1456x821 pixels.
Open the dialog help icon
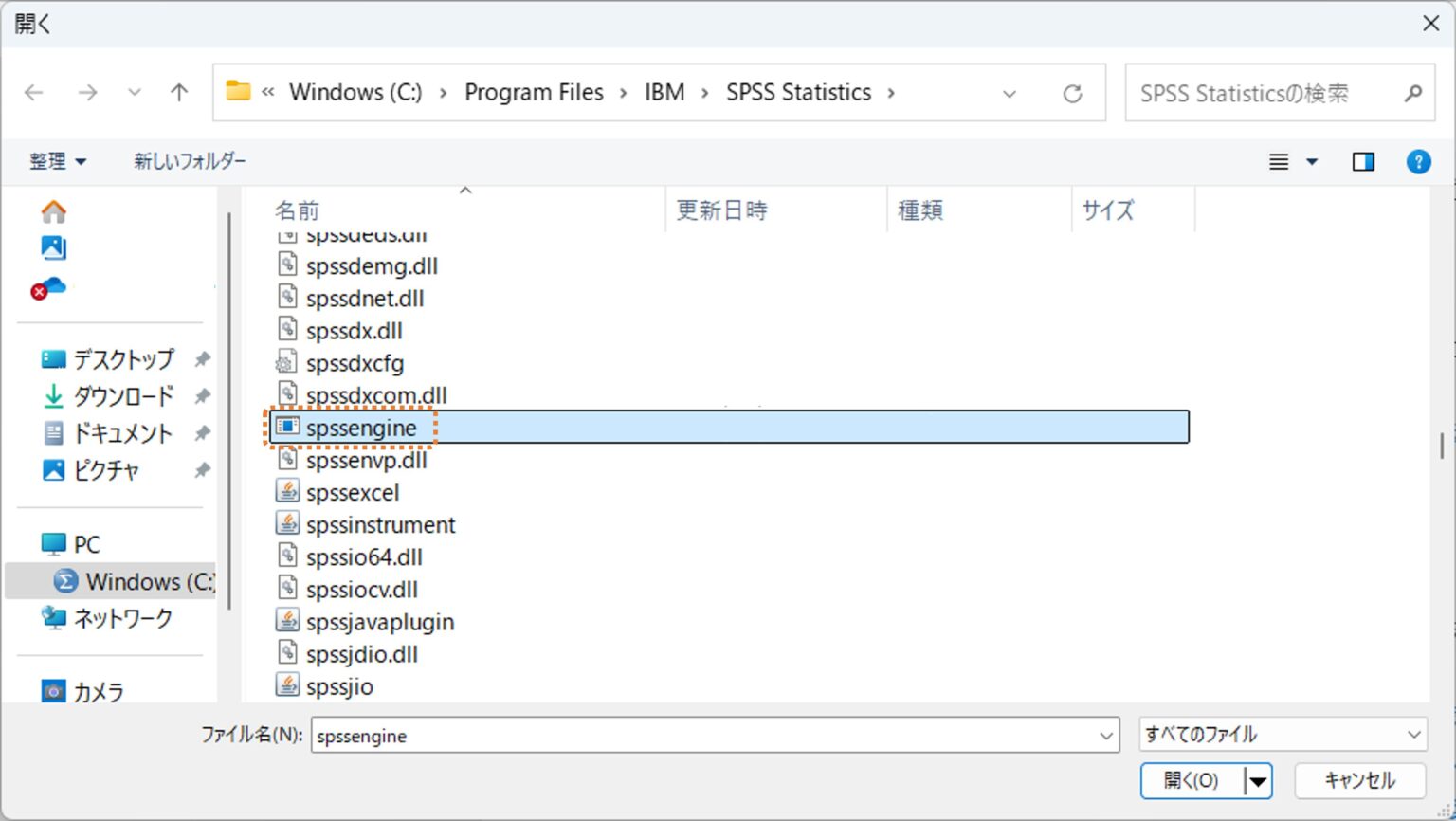tap(1418, 161)
